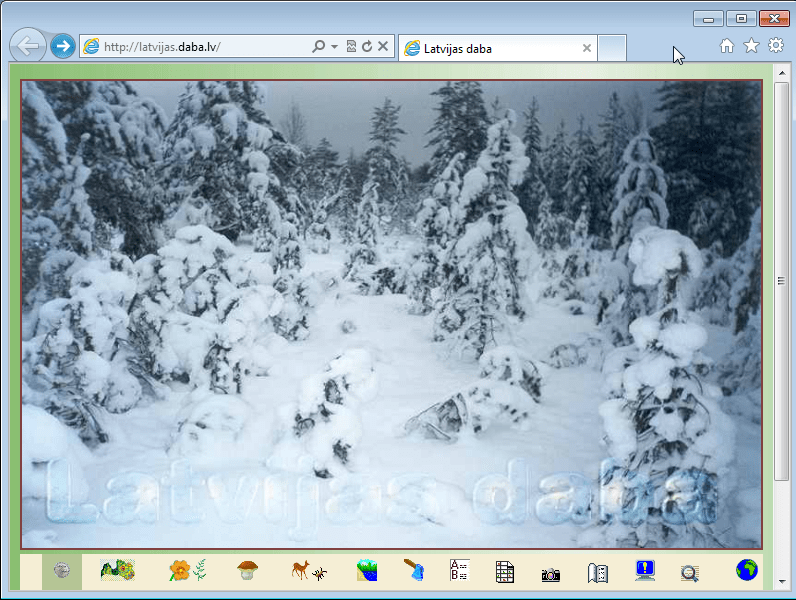Close the Latvijas daba tab

coord(587,48)
